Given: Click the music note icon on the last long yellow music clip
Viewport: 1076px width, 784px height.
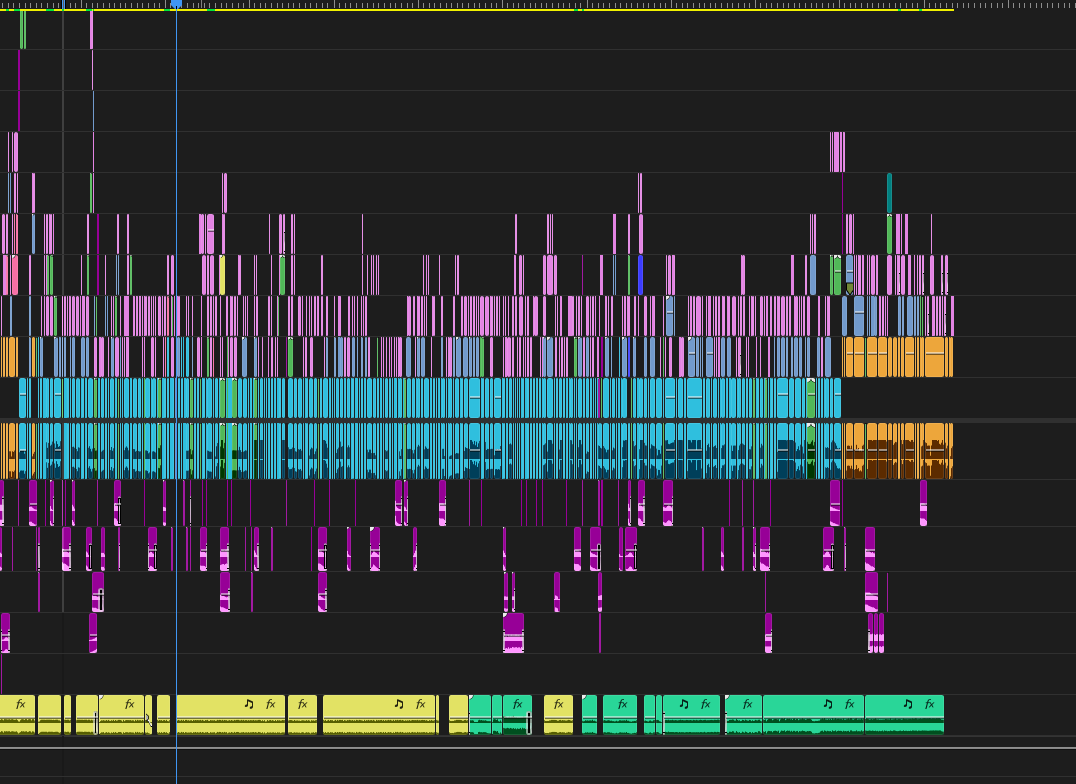Looking at the screenshot, I should point(399,704).
